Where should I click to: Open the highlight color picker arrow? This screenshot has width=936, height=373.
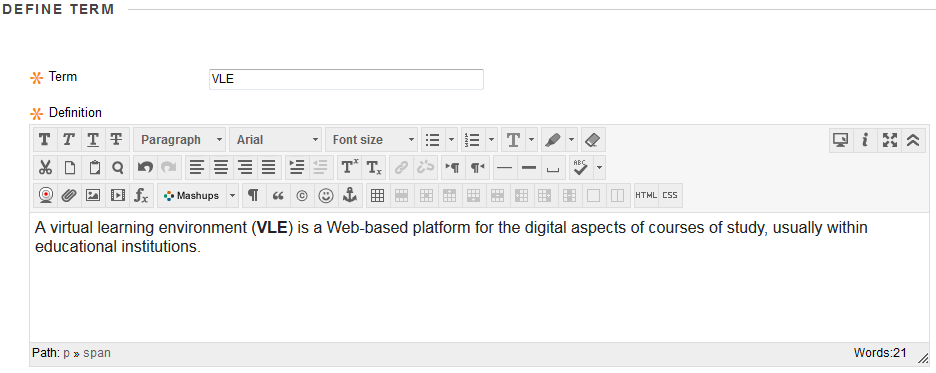(x=571, y=140)
